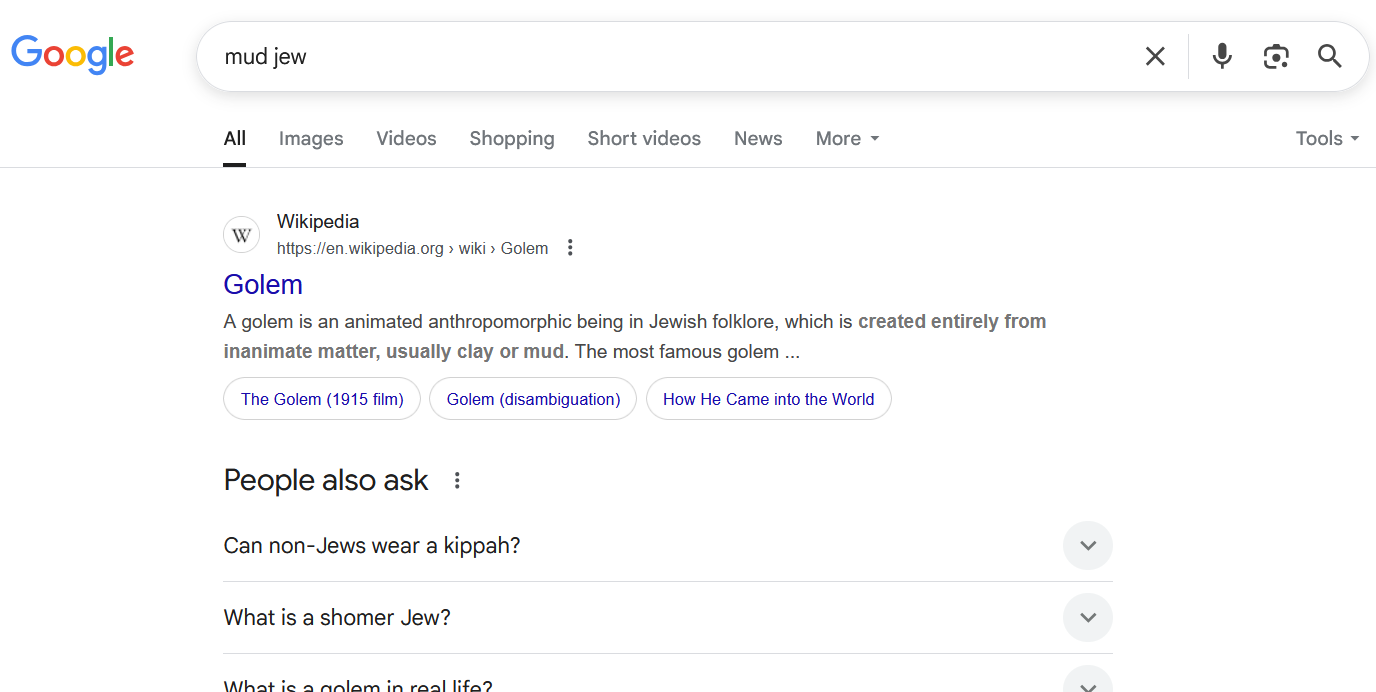Click "How He Came into the World" chip
This screenshot has width=1376, height=692.
point(768,399)
